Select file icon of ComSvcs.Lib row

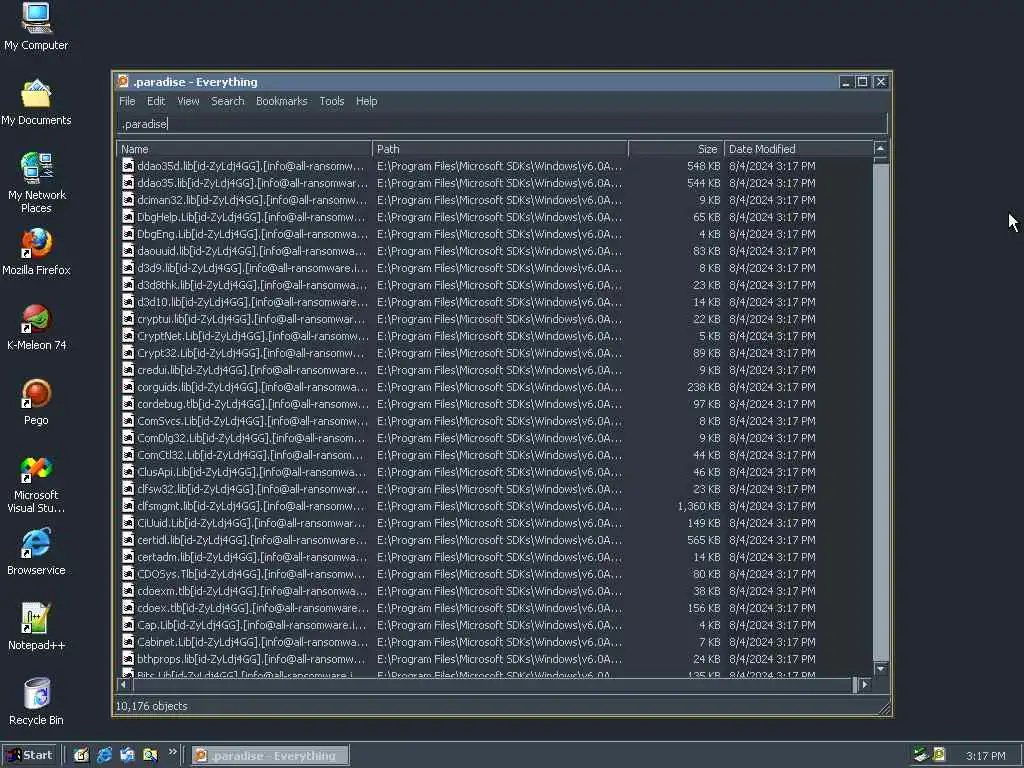[128, 421]
